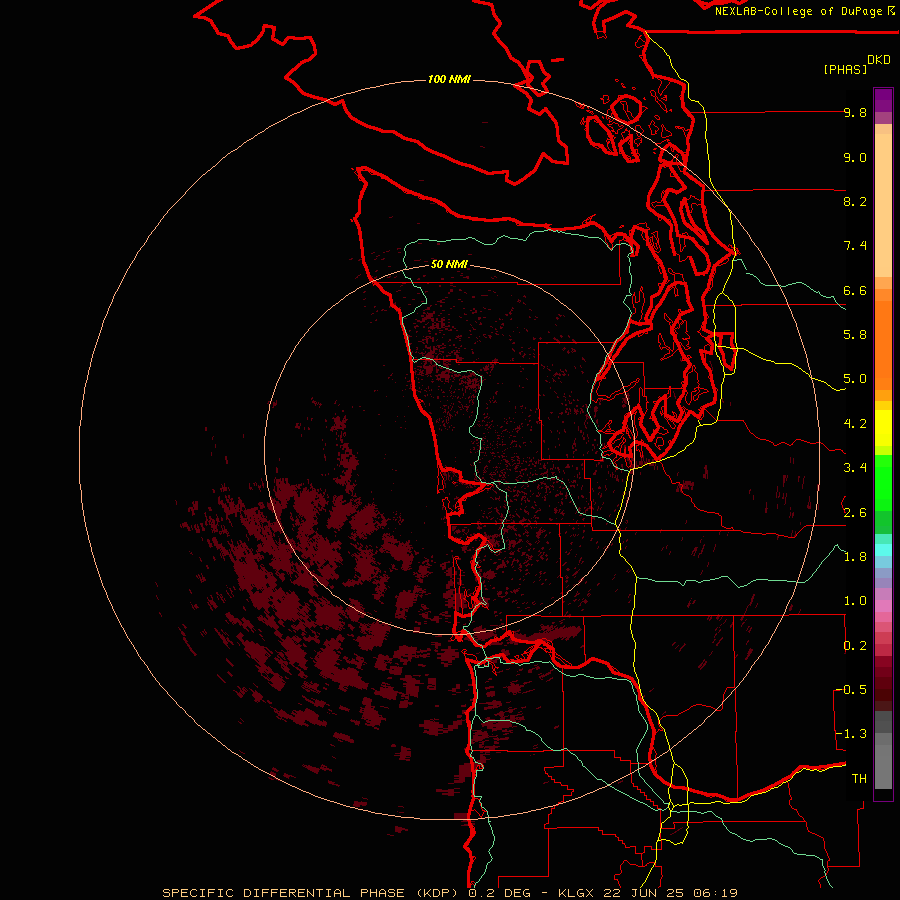Screen dimensions: 900x900
Task: Click the purple top color bar segment
Action: coord(883,100)
